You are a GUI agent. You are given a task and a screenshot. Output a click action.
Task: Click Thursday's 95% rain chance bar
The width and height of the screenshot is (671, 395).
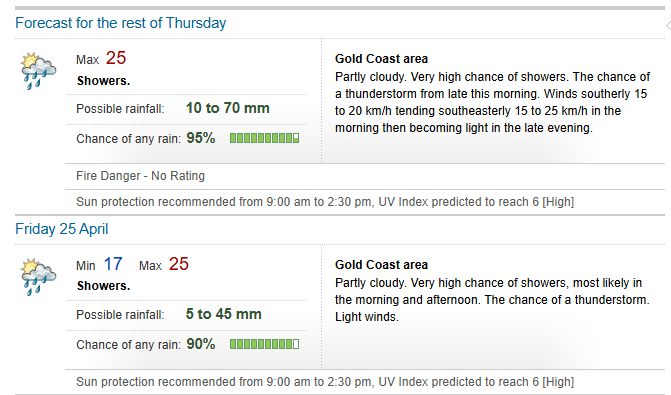click(264, 138)
